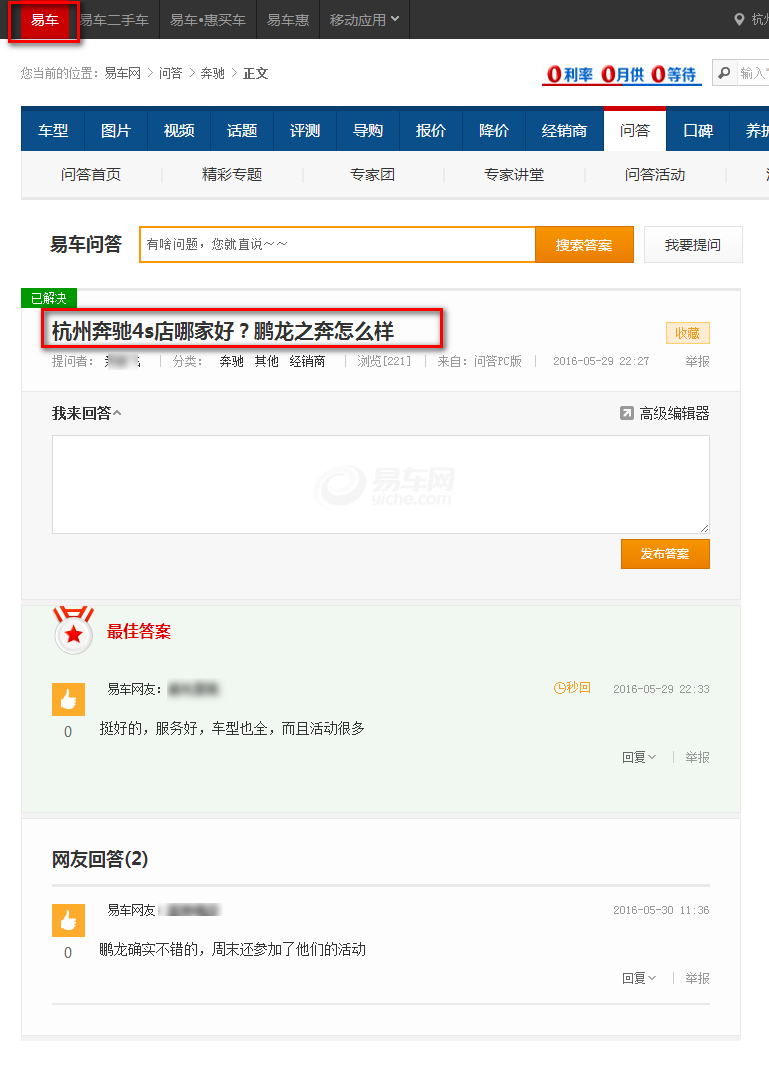This screenshot has width=769, height=1091.
Task: Expand 回复 on the best answer
Action: (639, 757)
